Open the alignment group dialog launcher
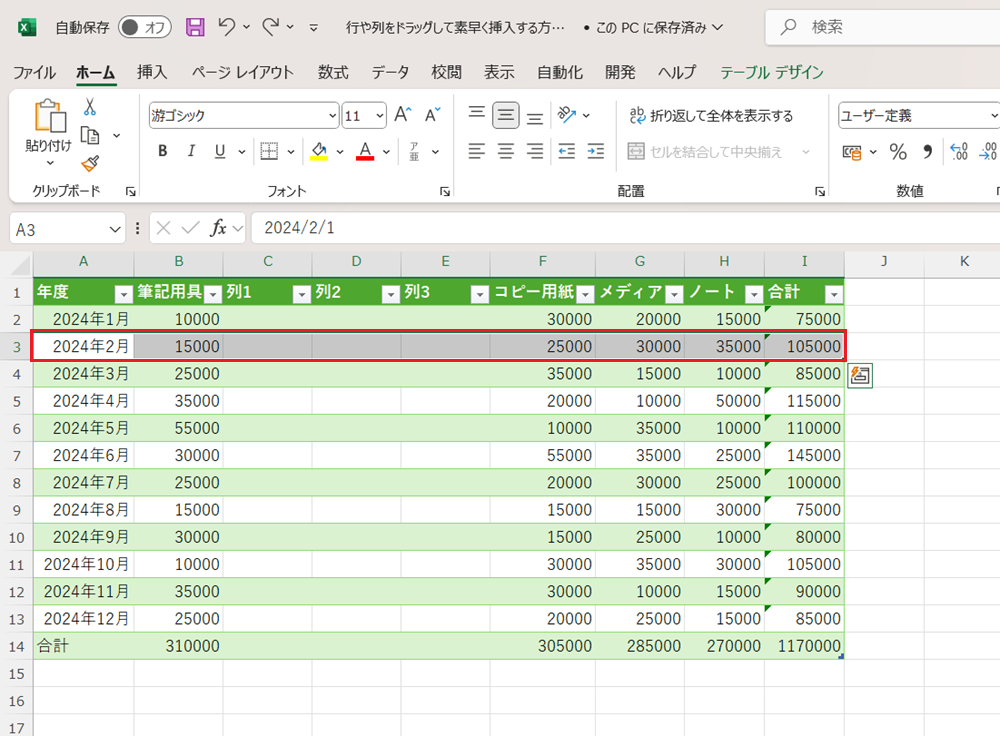Image resolution: width=1000 pixels, height=736 pixels. pyautogui.click(x=820, y=191)
